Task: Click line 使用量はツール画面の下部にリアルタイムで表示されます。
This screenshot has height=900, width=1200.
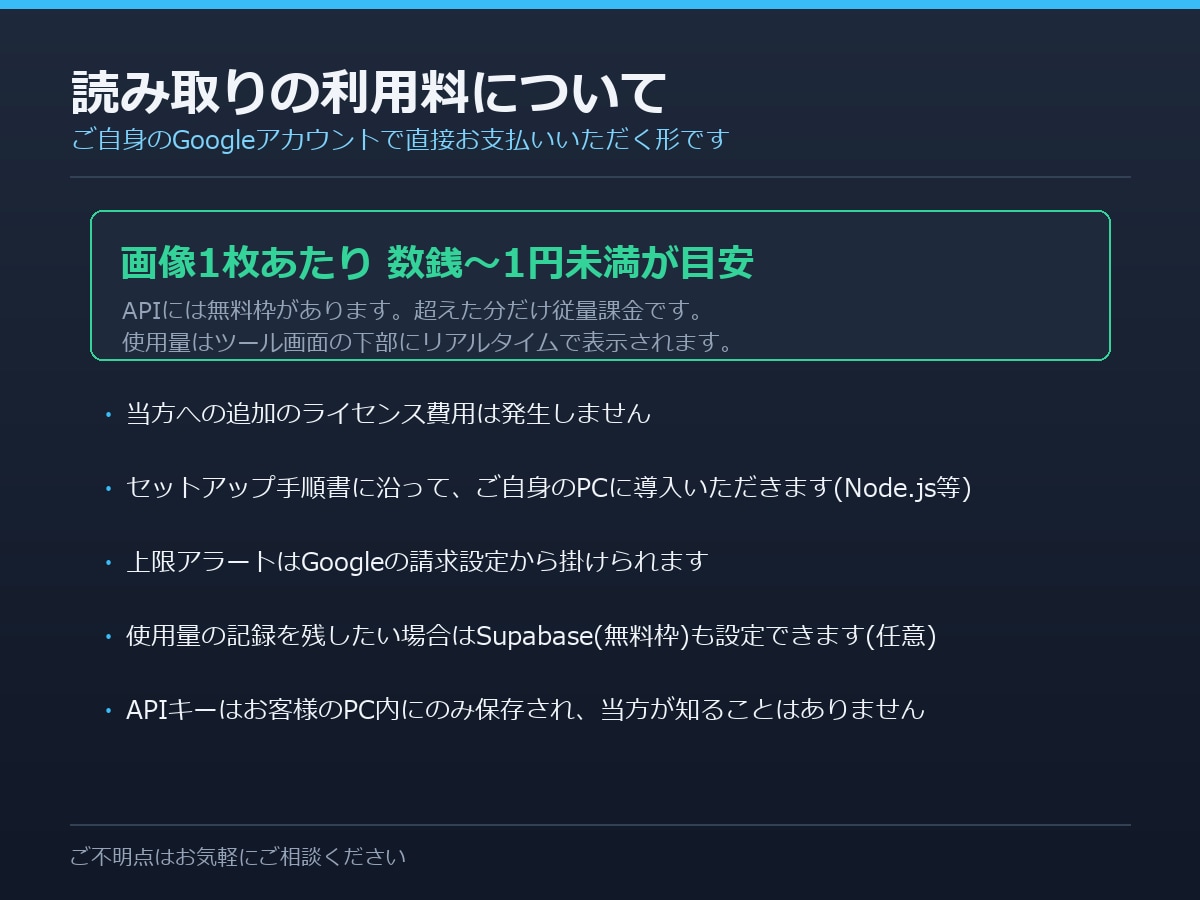Action: pos(429,342)
